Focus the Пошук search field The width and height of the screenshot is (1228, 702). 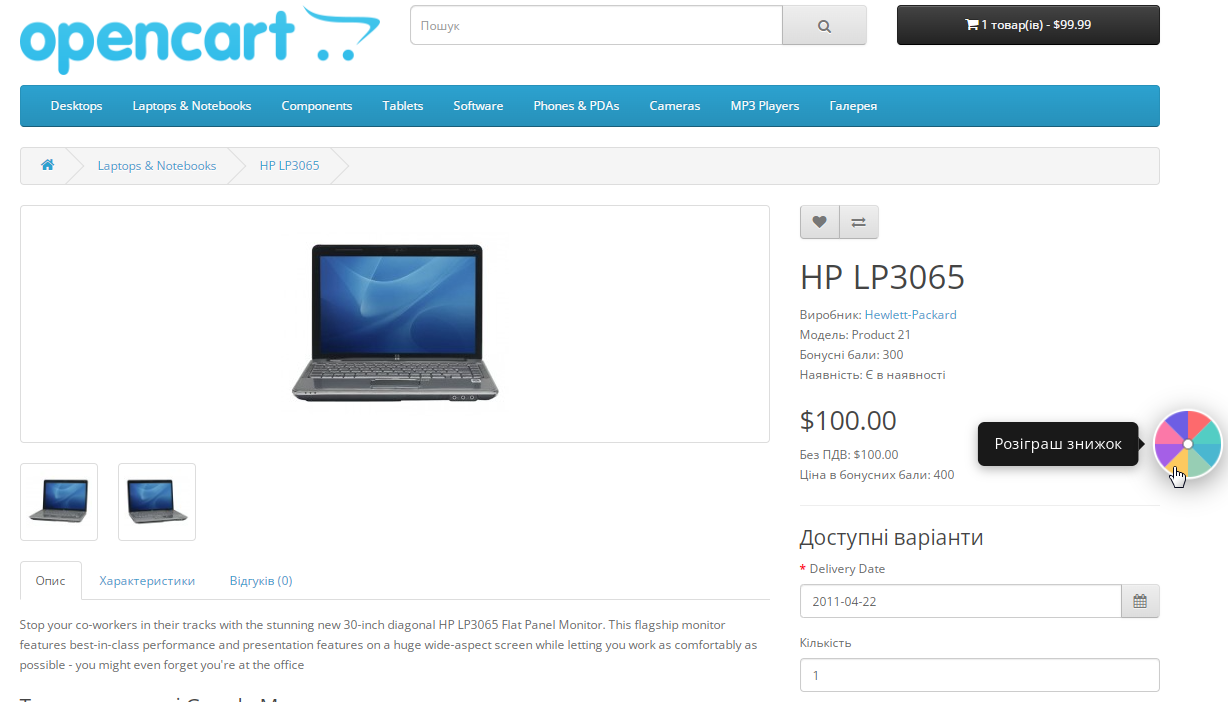(596, 26)
